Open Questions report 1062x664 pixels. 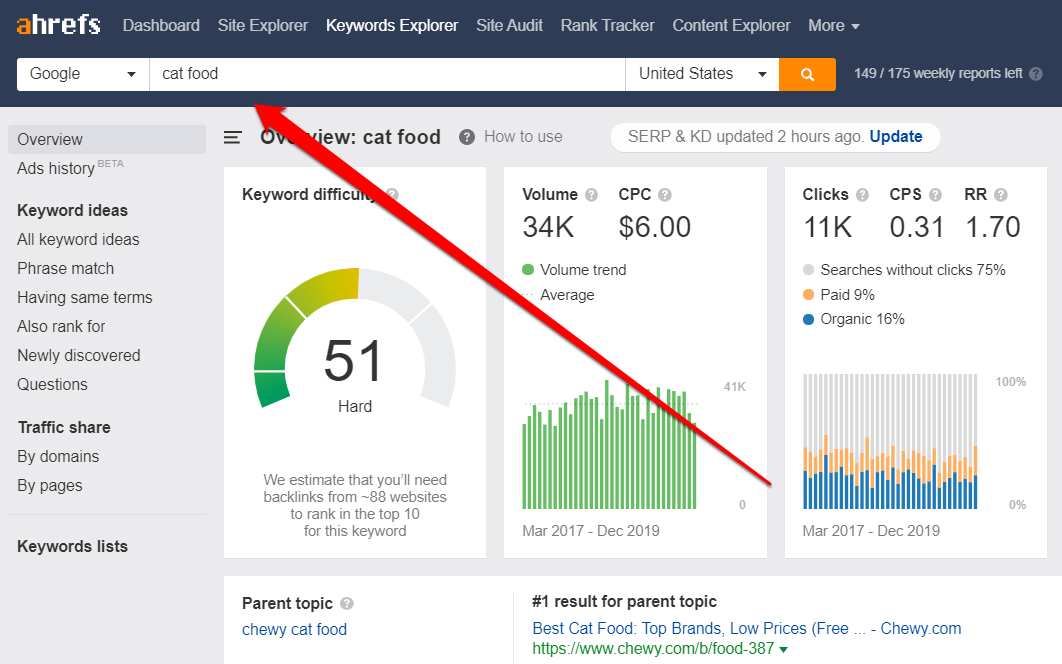52,385
